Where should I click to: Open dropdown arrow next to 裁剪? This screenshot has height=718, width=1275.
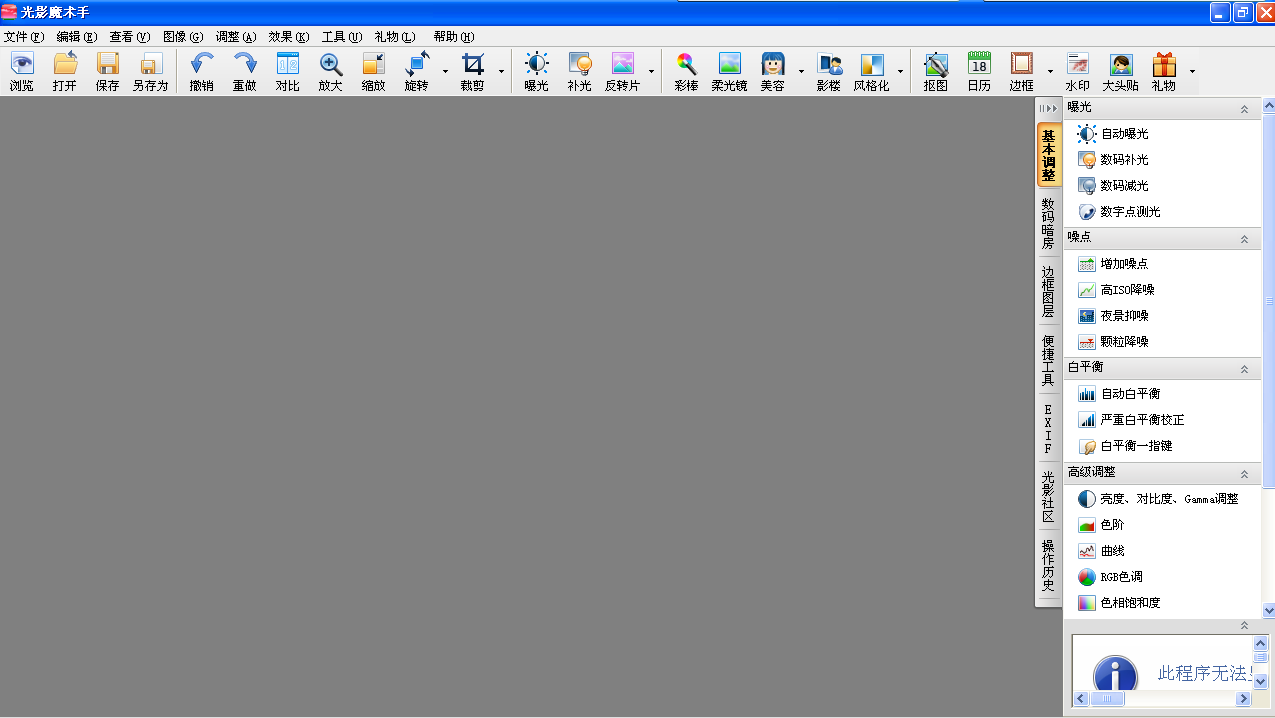click(x=501, y=72)
